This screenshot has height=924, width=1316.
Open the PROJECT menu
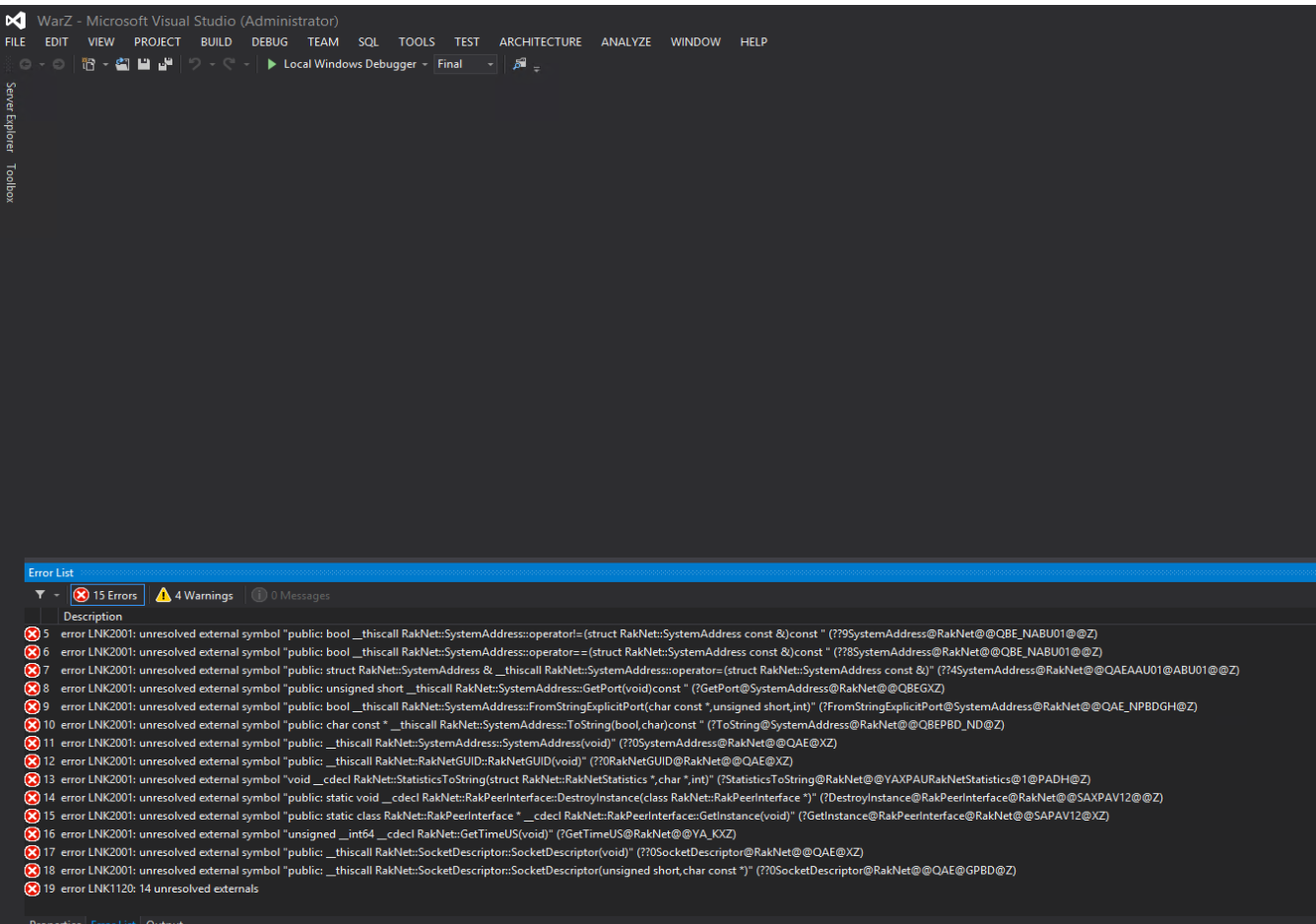(158, 42)
